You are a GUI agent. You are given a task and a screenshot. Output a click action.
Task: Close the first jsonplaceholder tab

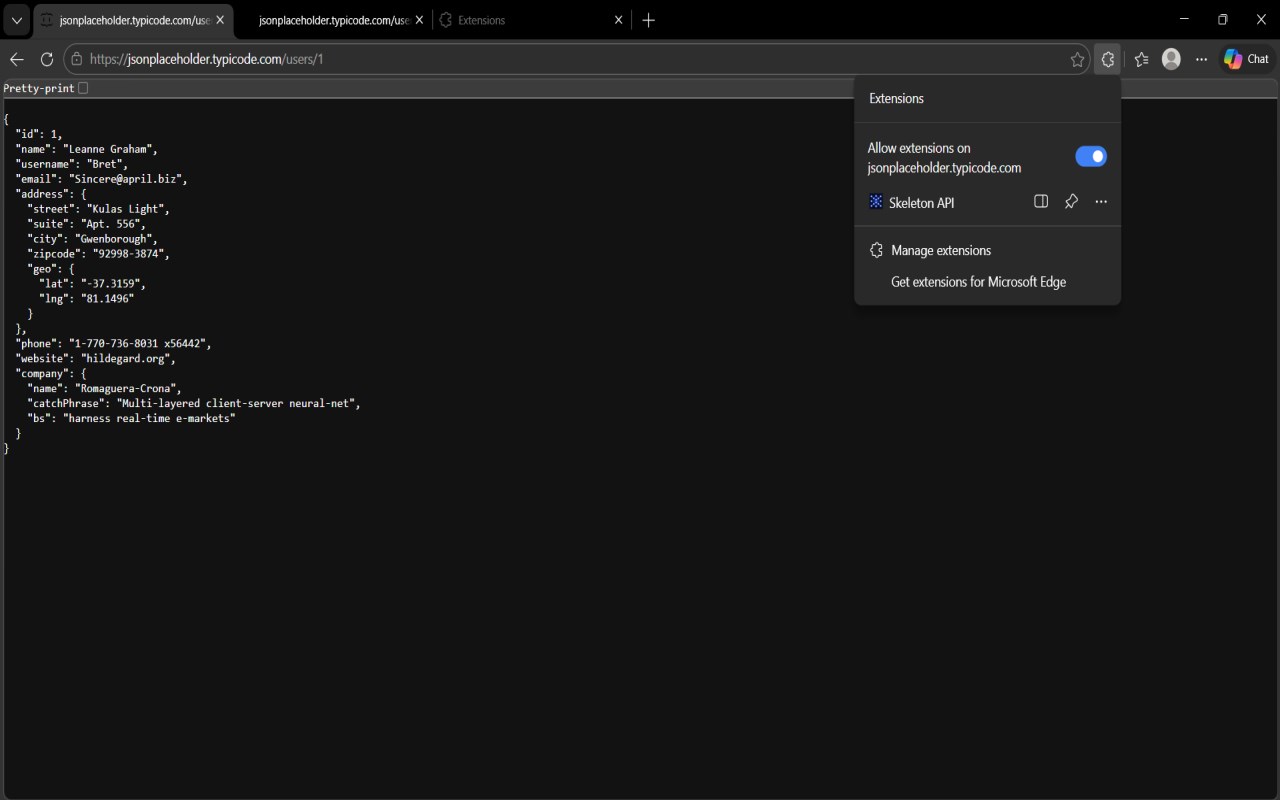(x=220, y=20)
